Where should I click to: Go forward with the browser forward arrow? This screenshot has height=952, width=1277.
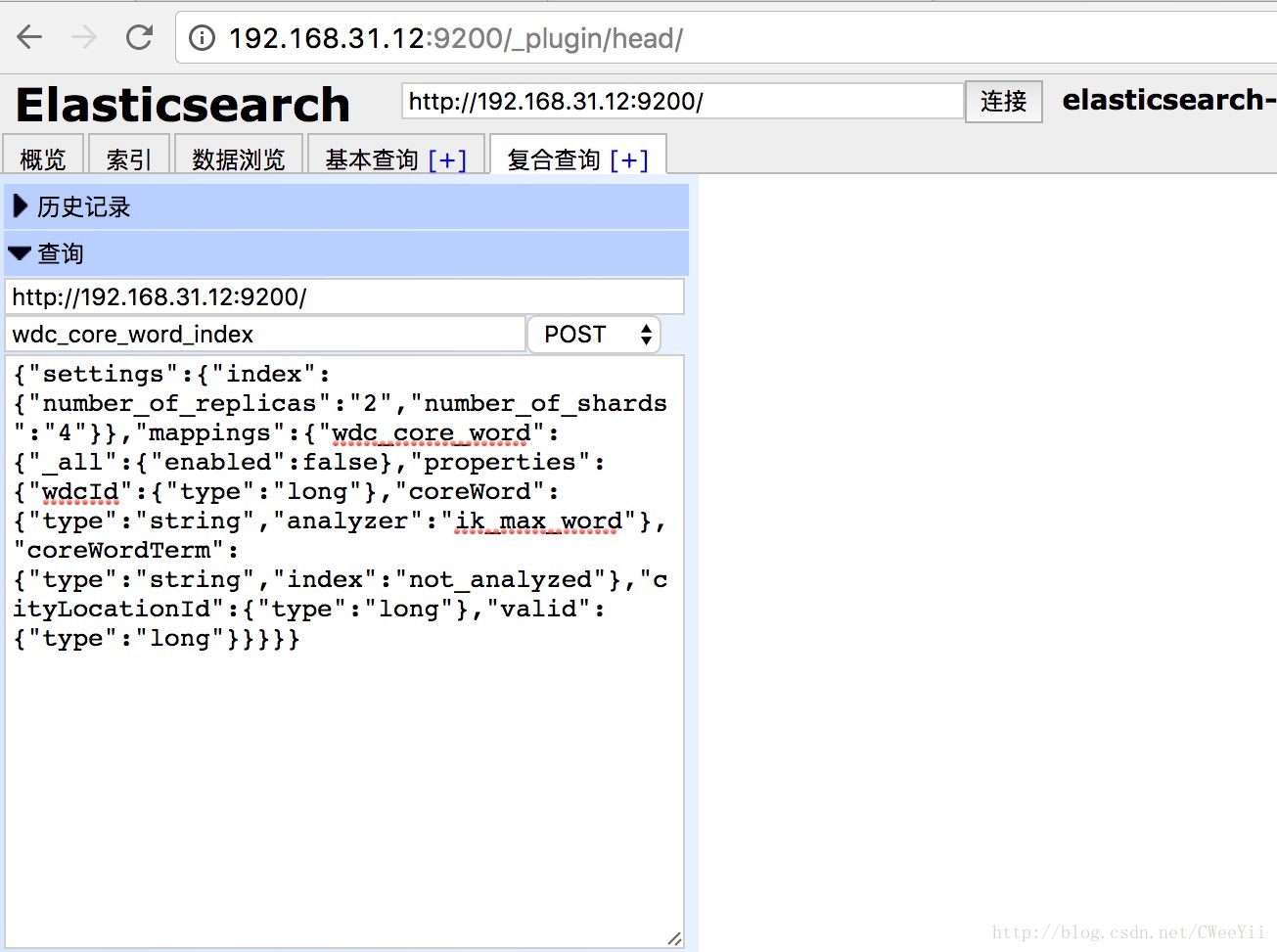85,38
